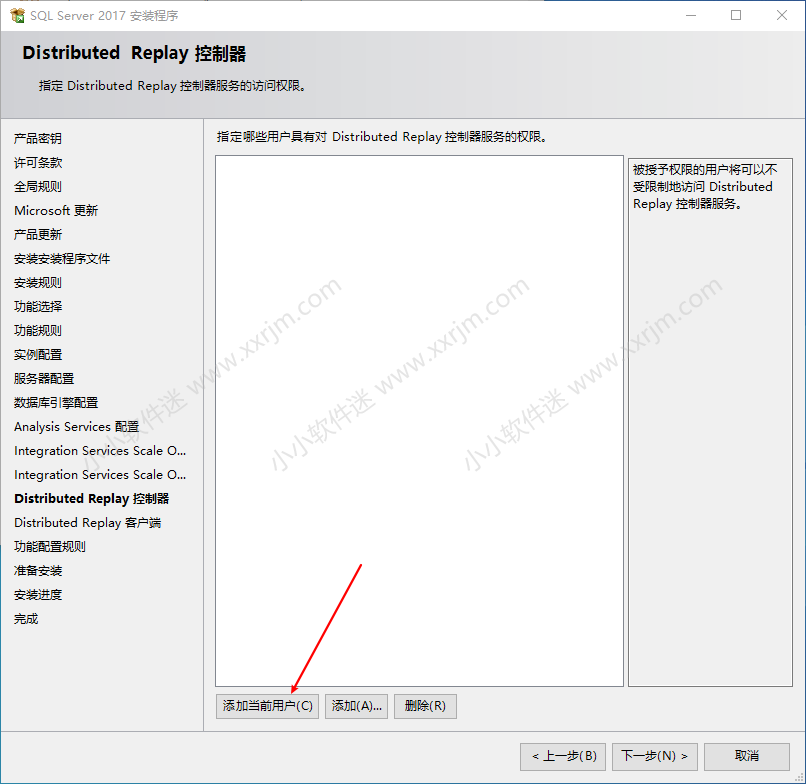
Task: Select 产品密钥 step in sidebar
Action: (38, 138)
